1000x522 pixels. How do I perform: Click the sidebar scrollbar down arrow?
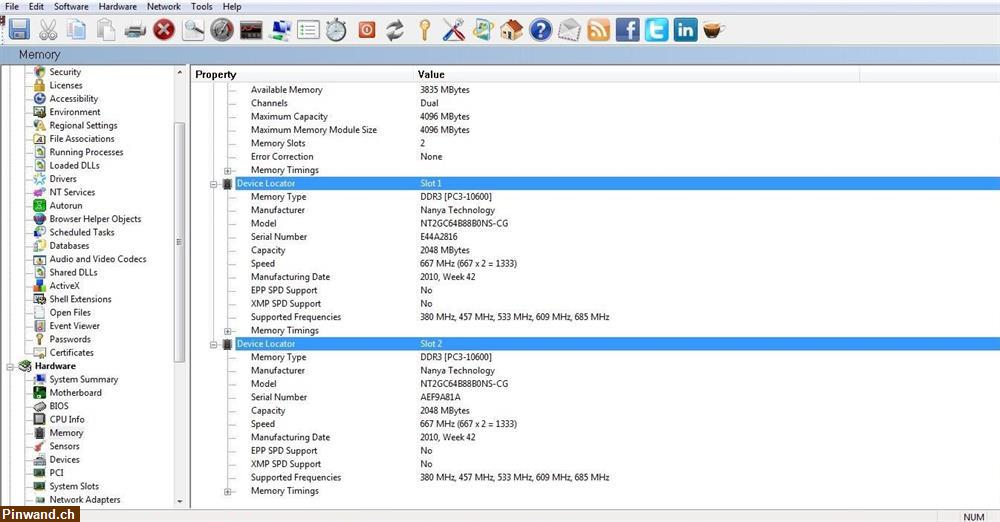tap(180, 501)
